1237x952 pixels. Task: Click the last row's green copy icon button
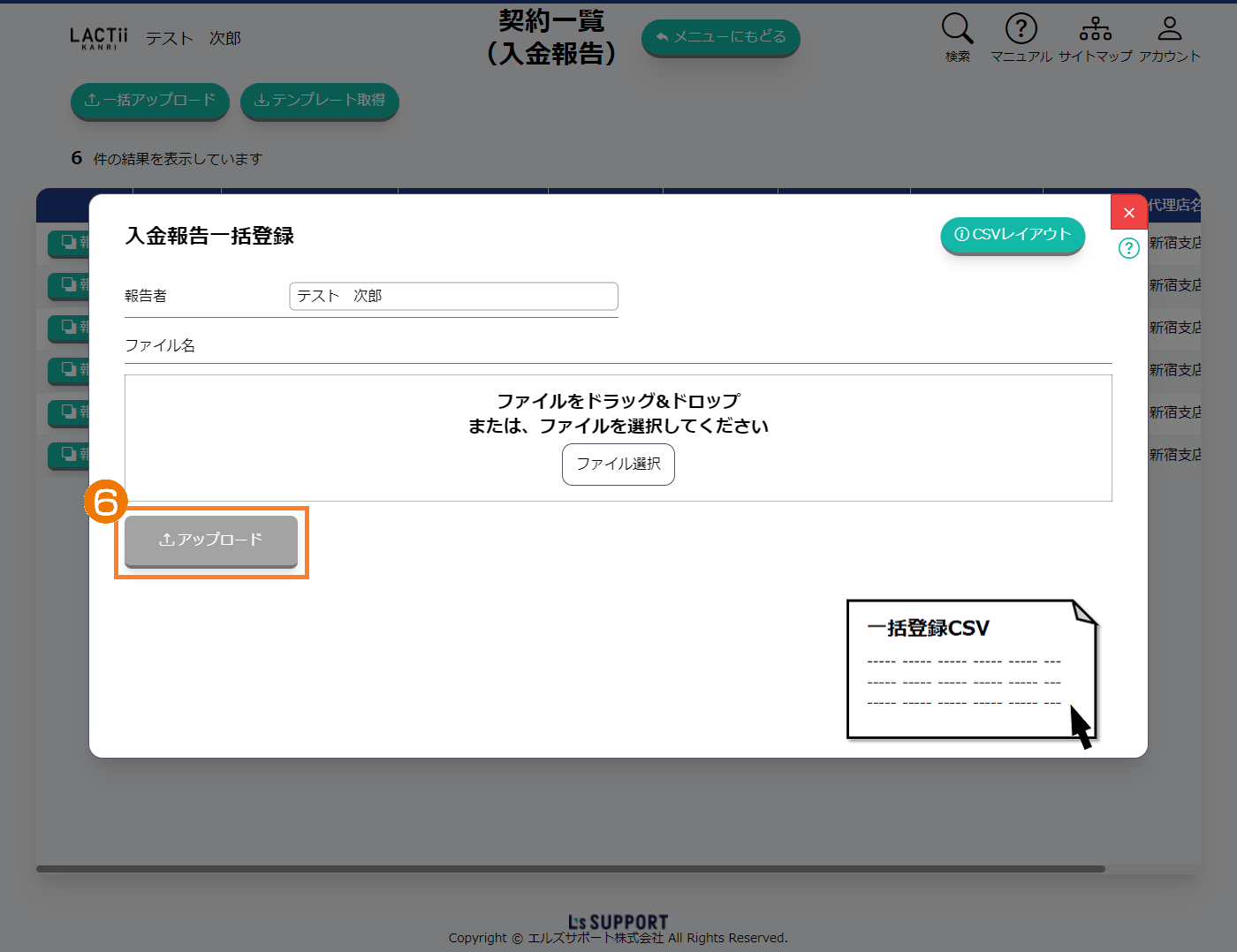pos(69,454)
